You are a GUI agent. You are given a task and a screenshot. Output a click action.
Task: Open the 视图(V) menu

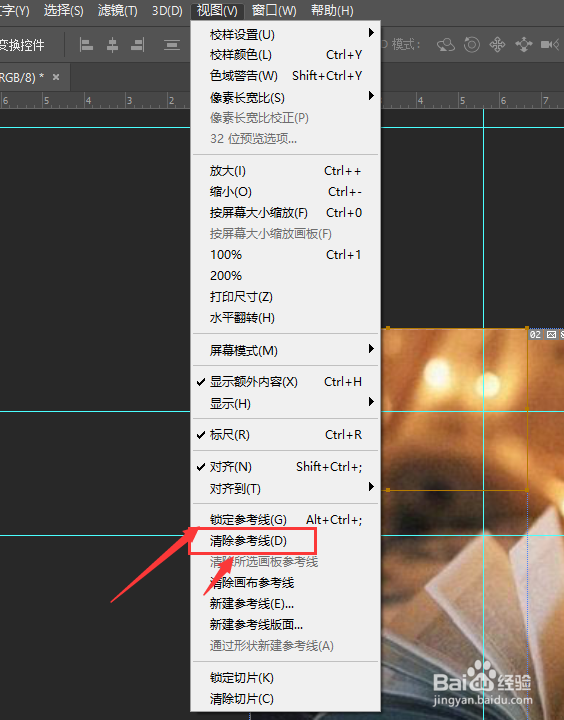pos(217,10)
